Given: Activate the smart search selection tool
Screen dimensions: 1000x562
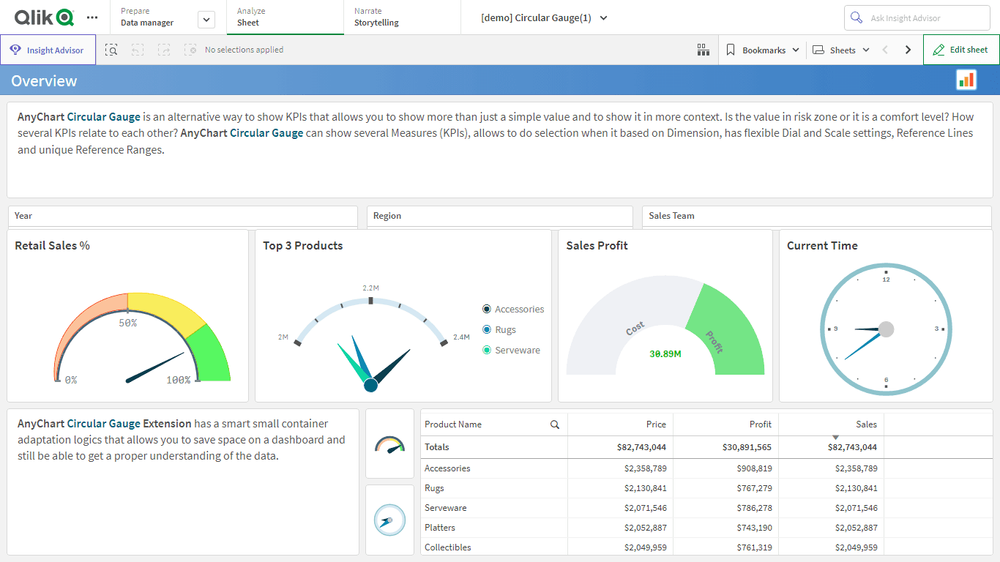Looking at the screenshot, I should tap(111, 50).
